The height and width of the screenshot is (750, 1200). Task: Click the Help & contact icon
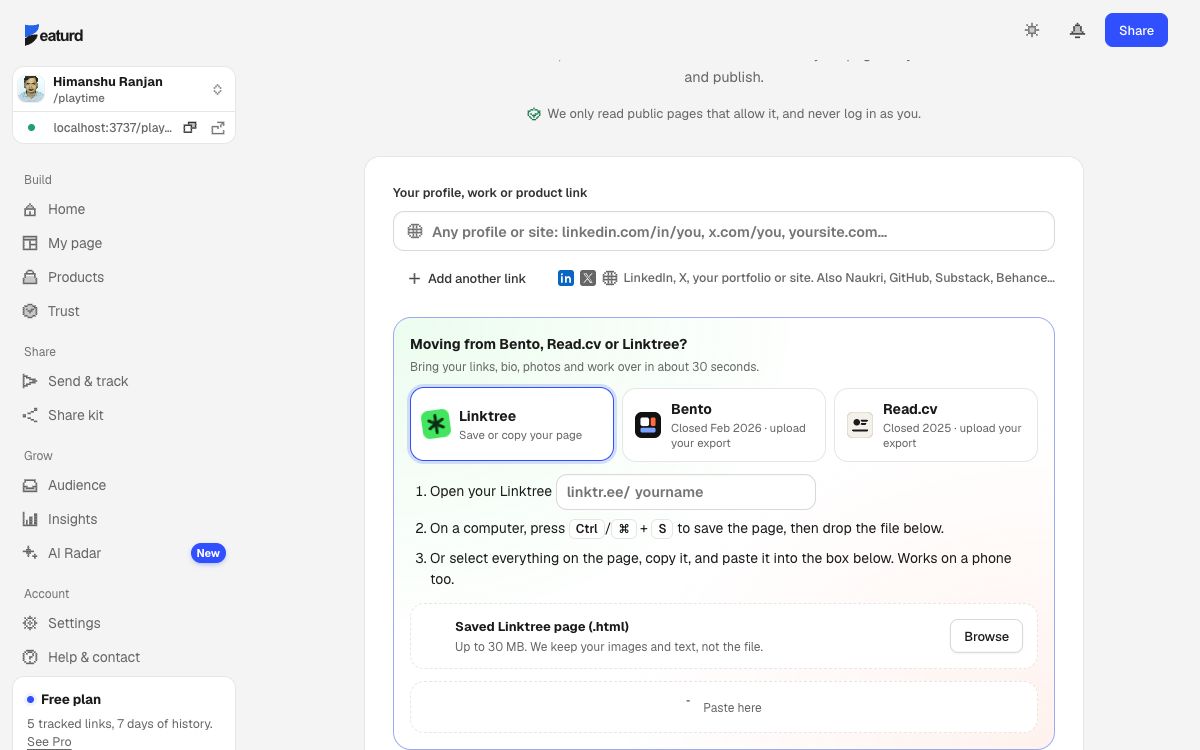pyautogui.click(x=30, y=657)
